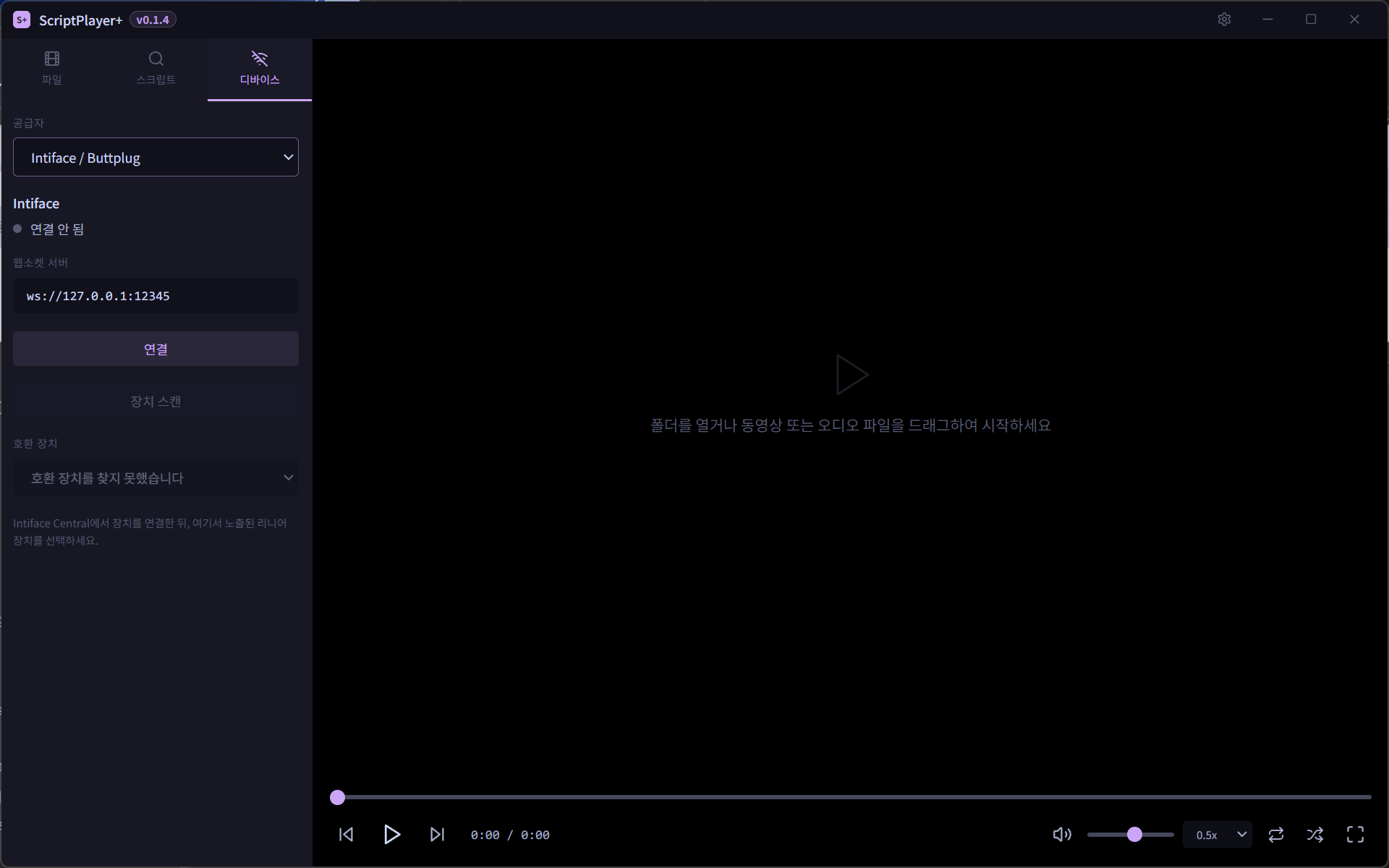This screenshot has width=1389, height=868.
Task: Mute audio with the speaker icon
Action: [1061, 835]
